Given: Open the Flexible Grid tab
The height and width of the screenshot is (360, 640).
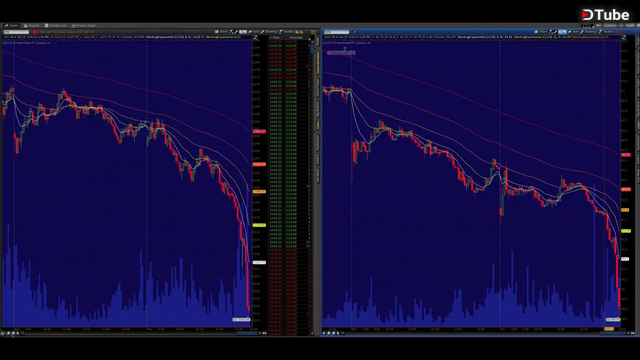Looking at the screenshot, I should [x=56, y=25].
